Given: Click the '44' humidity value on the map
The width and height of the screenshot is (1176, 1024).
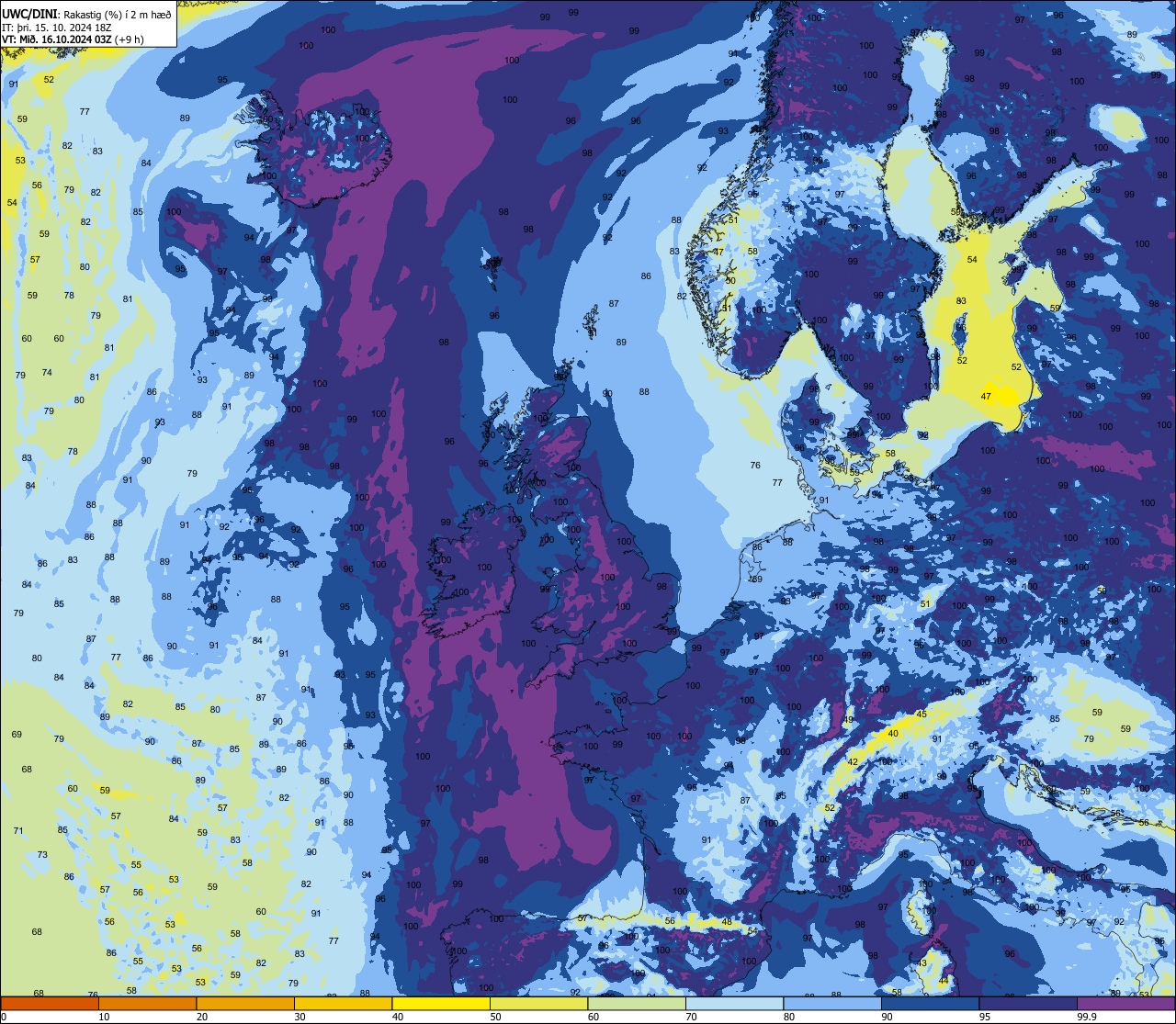Looking at the screenshot, I should point(944,981).
